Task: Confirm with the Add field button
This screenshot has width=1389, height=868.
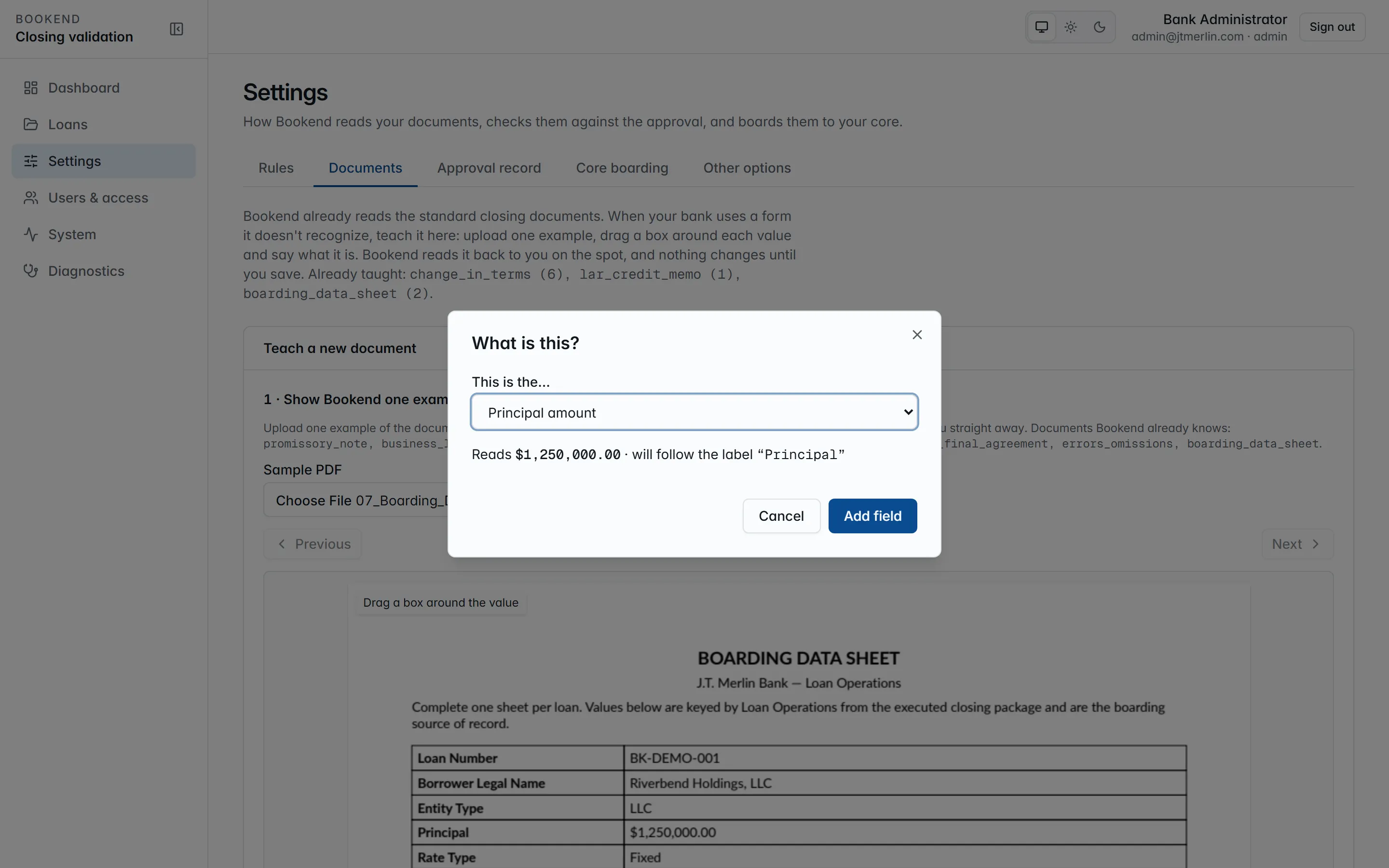Action: point(872,515)
